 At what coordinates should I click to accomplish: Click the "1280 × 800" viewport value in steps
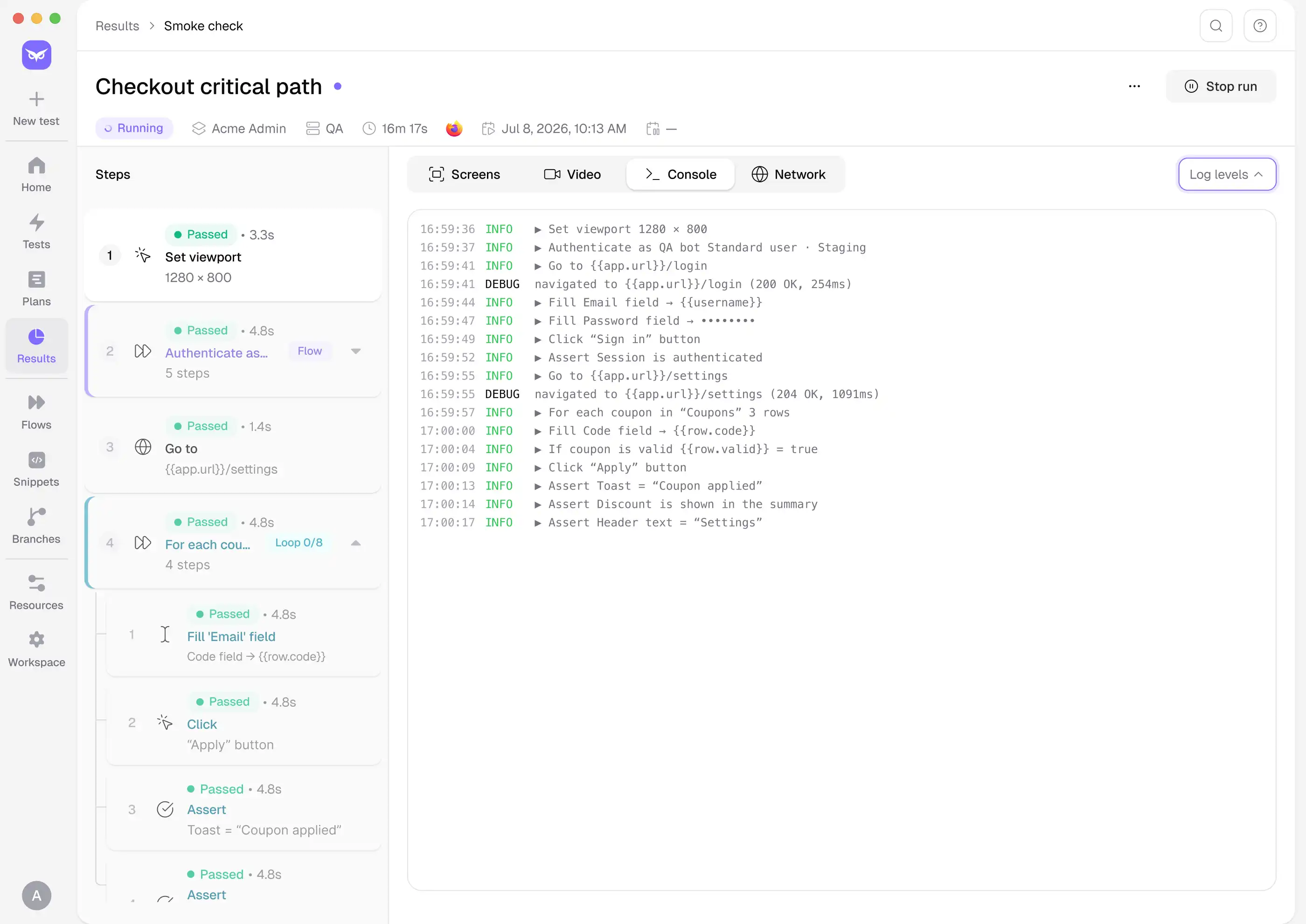click(198, 278)
